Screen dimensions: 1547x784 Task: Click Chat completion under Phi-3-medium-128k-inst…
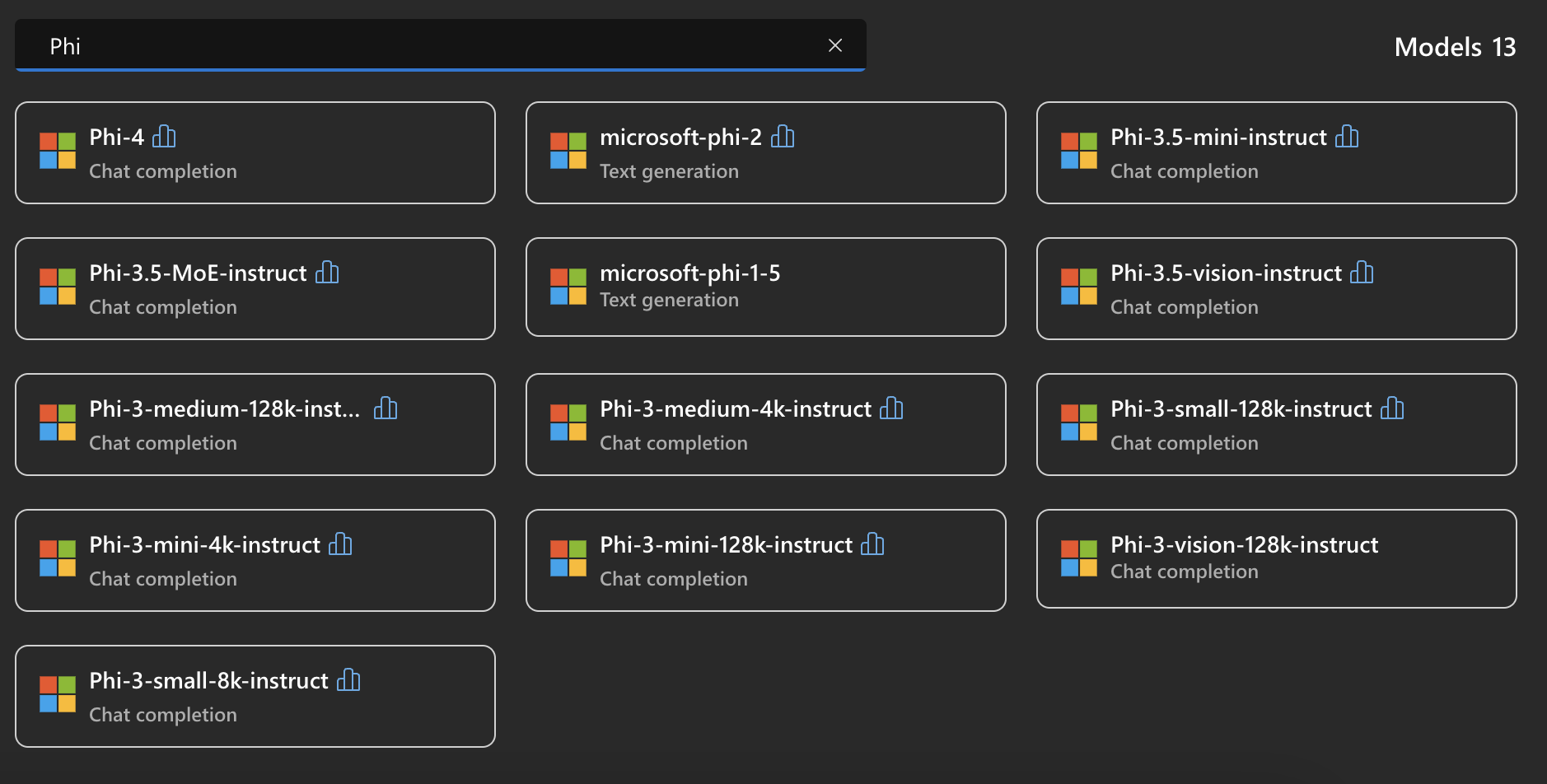[x=163, y=443]
